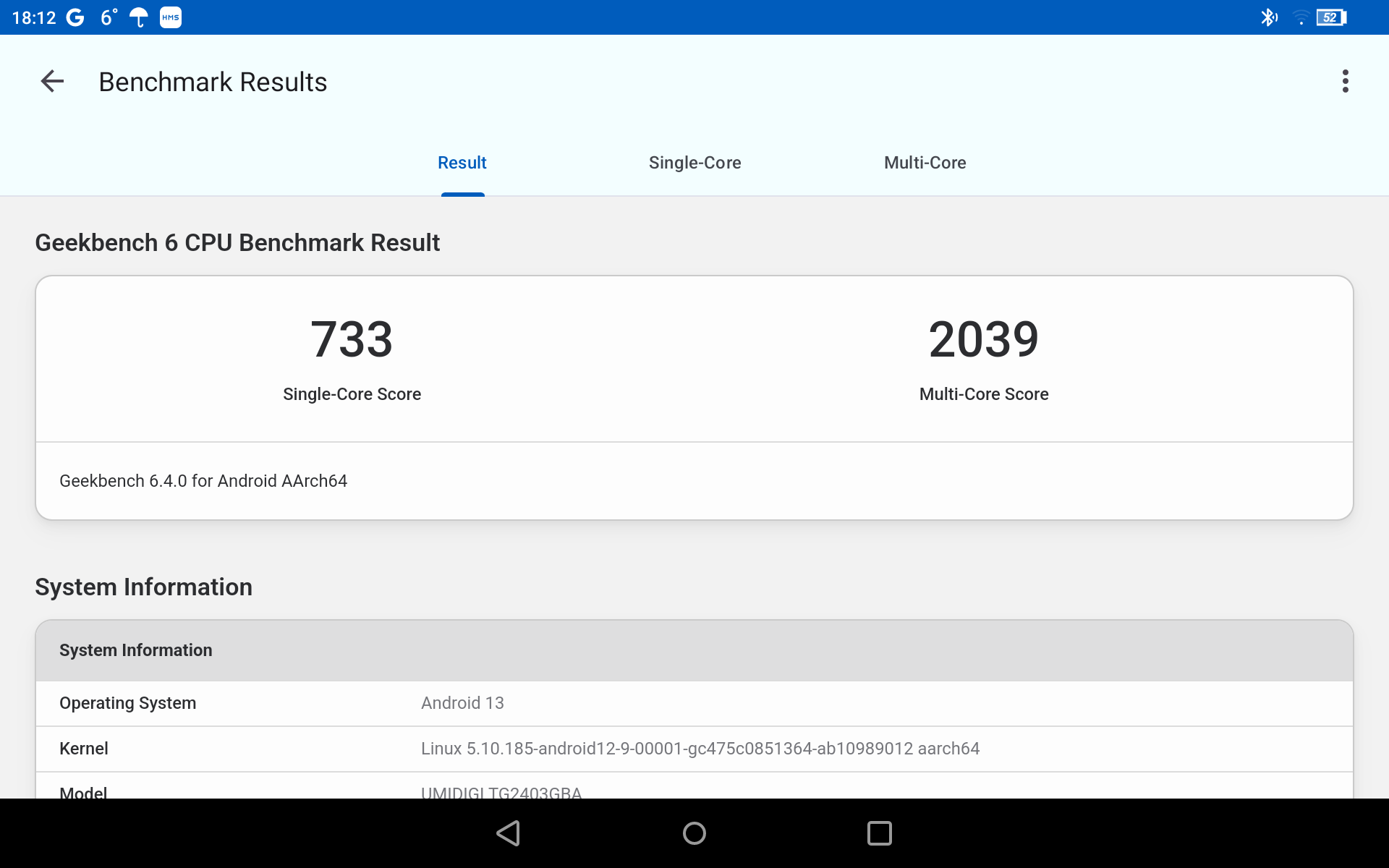Viewport: 1389px width, 868px height.
Task: Tap the 733 Single-Core Score
Action: point(352,340)
